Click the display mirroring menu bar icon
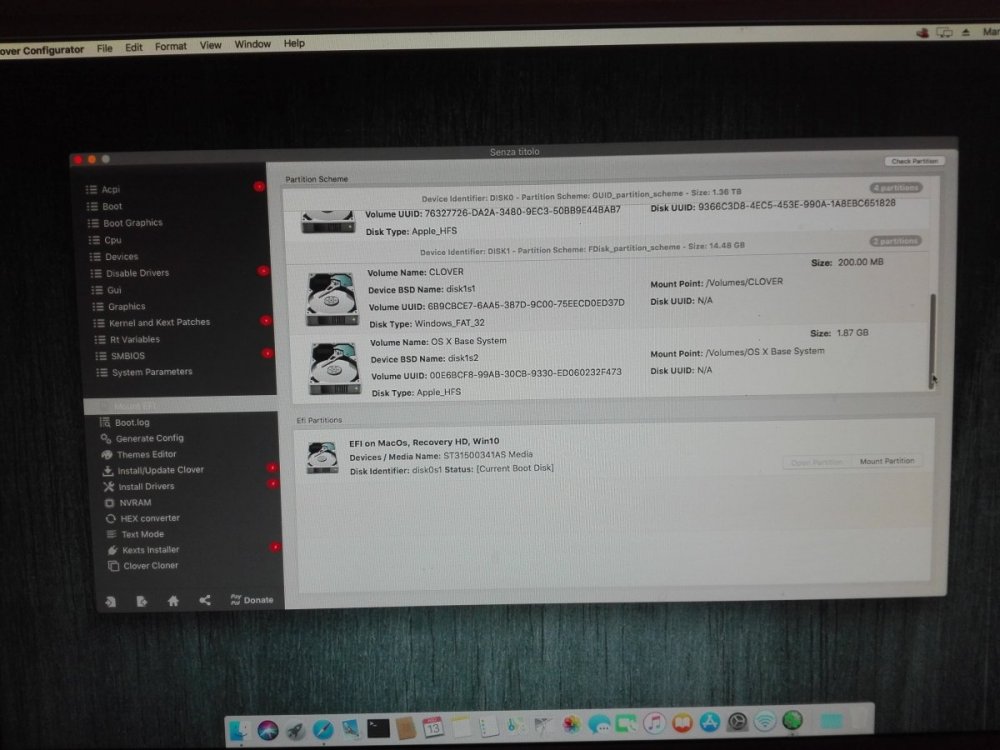Viewport: 1000px width, 750px height. click(945, 33)
